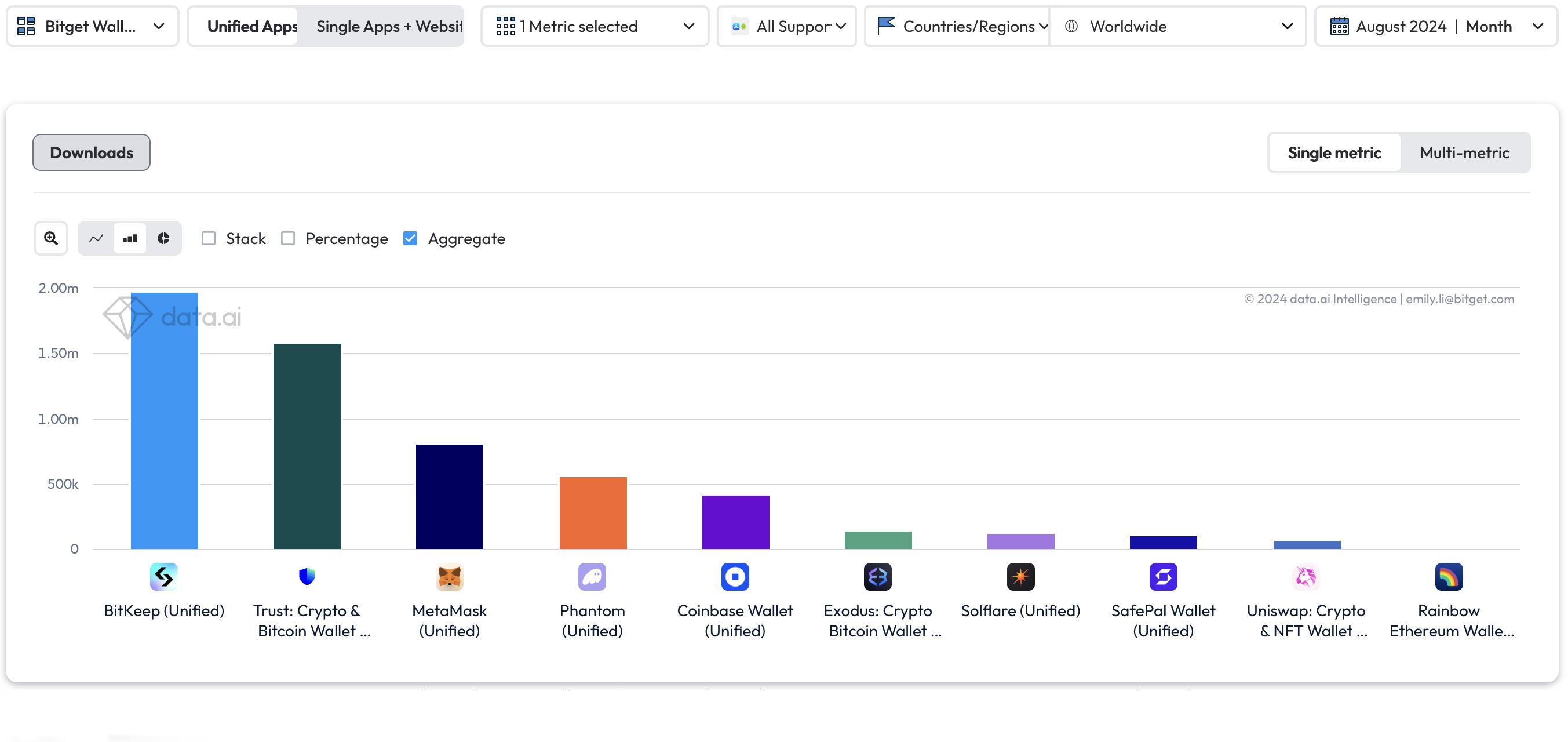This screenshot has height=742, width=1568.
Task: Click the pie chart view icon
Action: 163,237
